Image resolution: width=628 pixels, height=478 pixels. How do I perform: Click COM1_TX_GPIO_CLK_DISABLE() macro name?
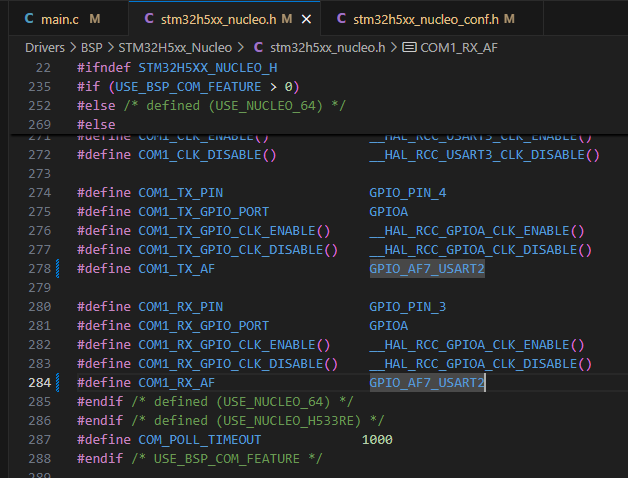[238, 250]
